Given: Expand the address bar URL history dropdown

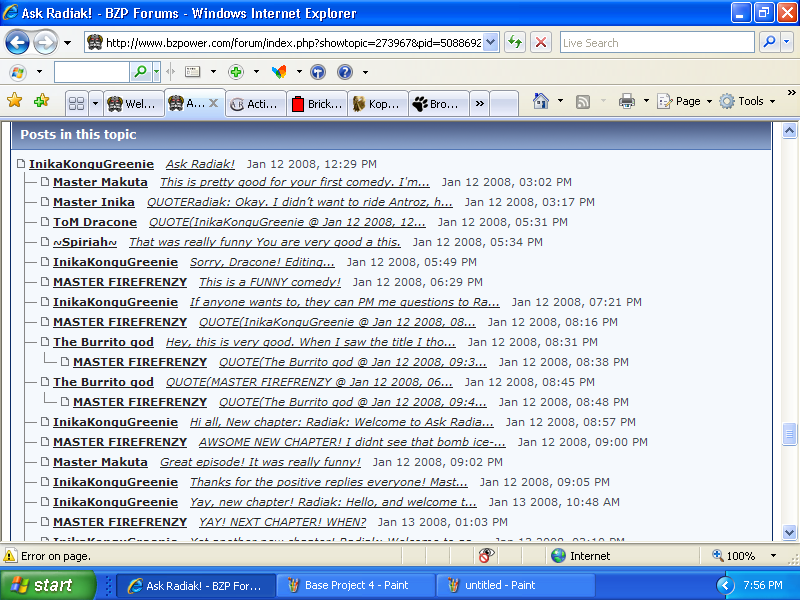Looking at the screenshot, I should [490, 42].
